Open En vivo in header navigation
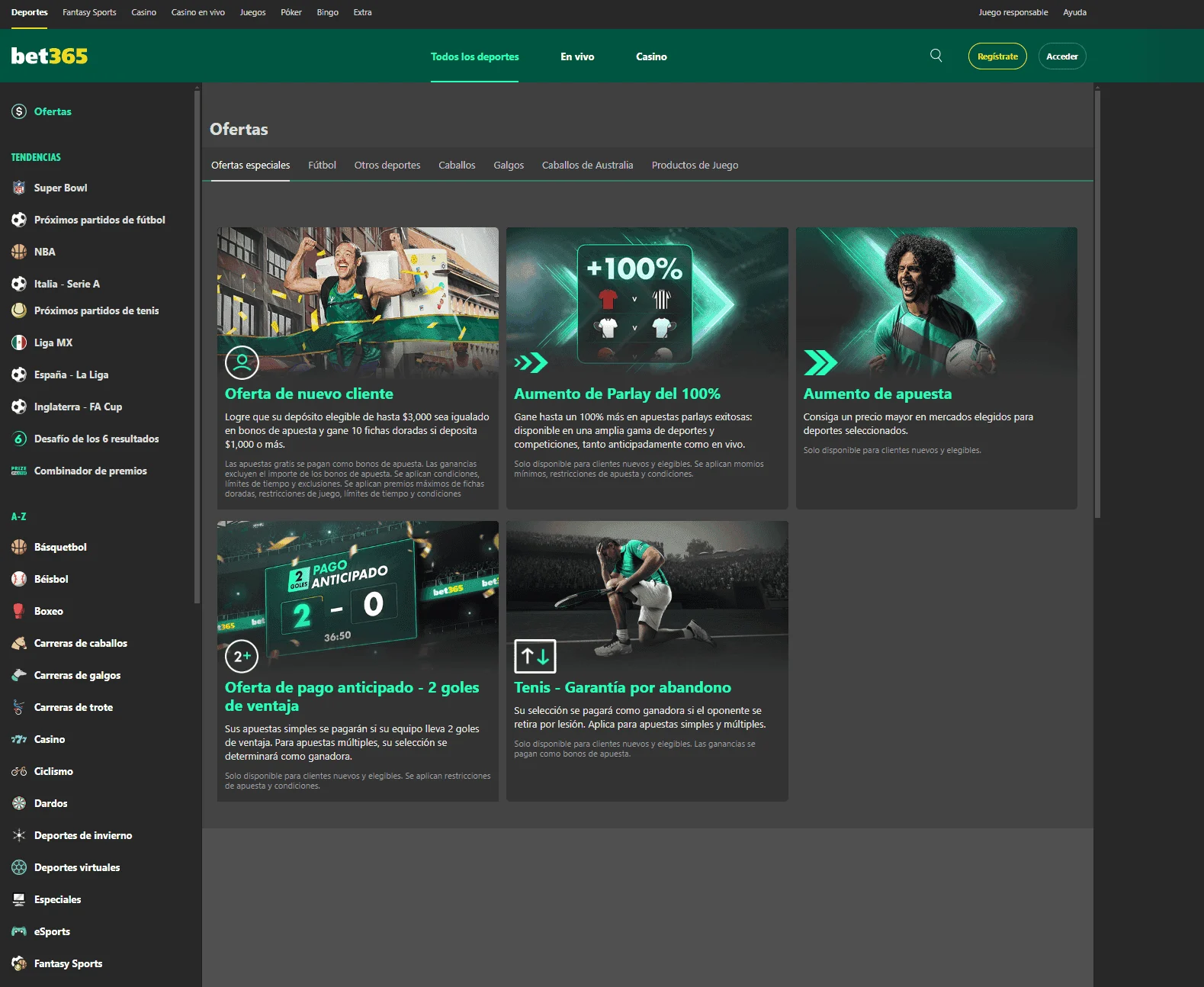This screenshot has width=1204, height=987. pos(577,56)
